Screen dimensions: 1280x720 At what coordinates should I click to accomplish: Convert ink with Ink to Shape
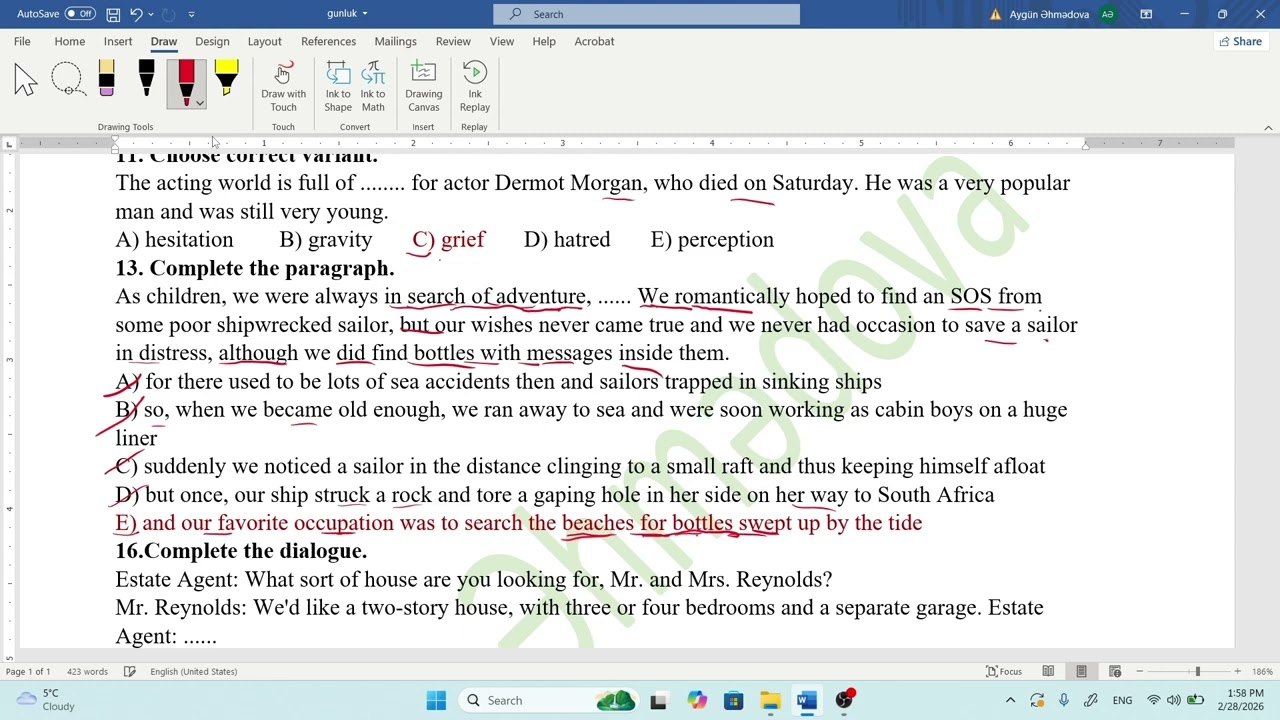[338, 87]
